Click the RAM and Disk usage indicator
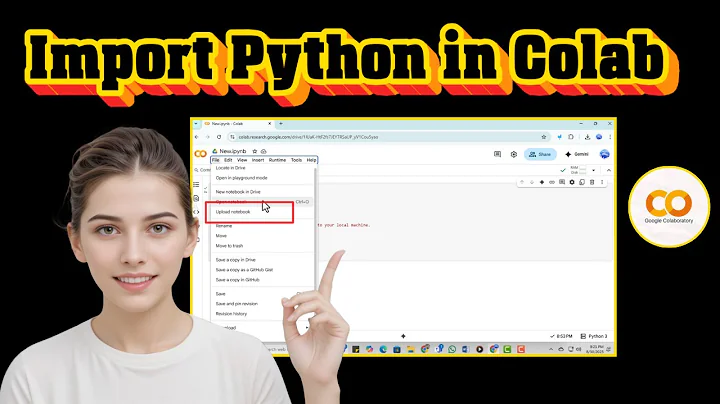Image resolution: width=720 pixels, height=404 pixels. [x=578, y=170]
